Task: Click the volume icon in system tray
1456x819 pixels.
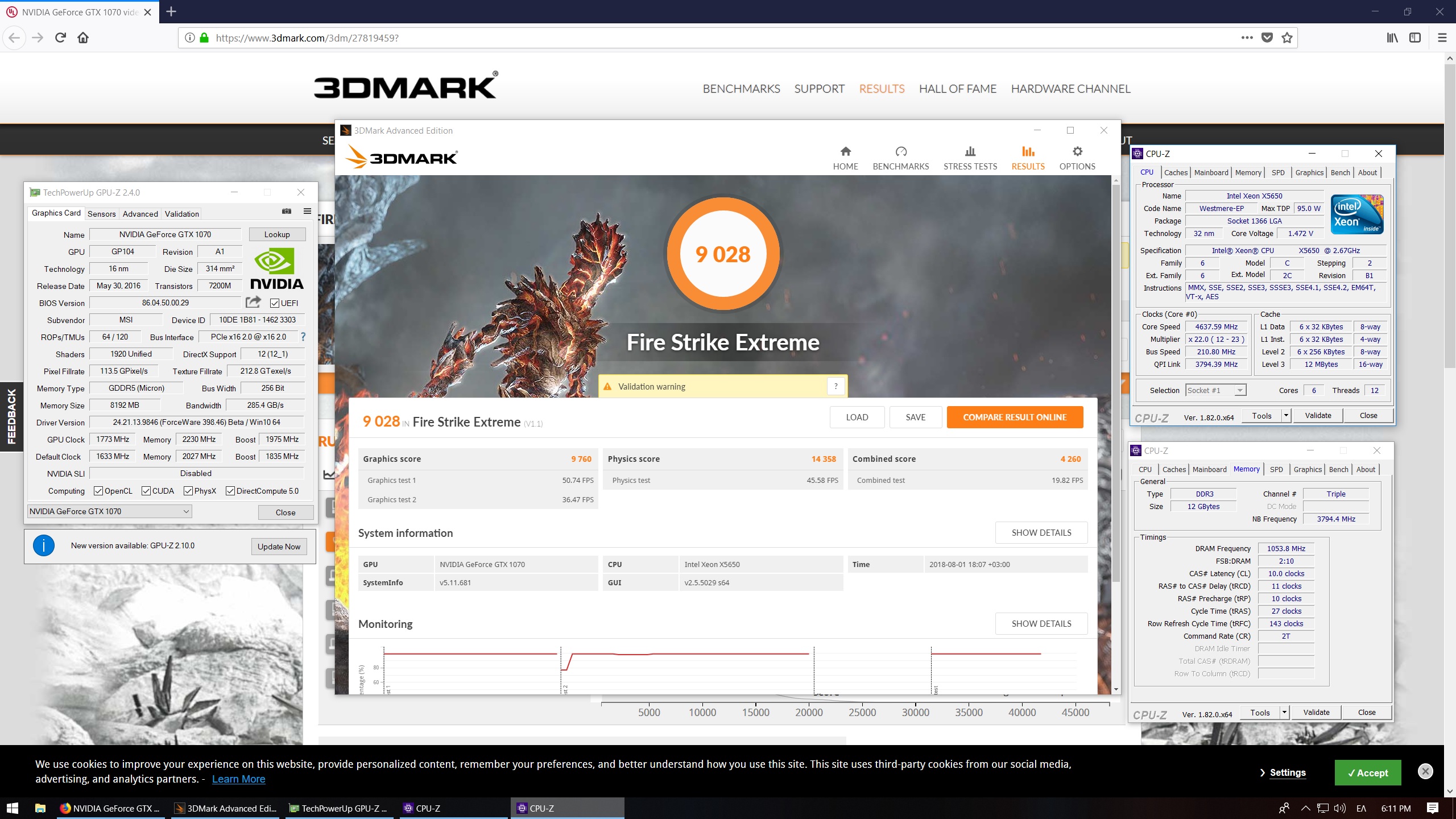Action: click(1339, 808)
